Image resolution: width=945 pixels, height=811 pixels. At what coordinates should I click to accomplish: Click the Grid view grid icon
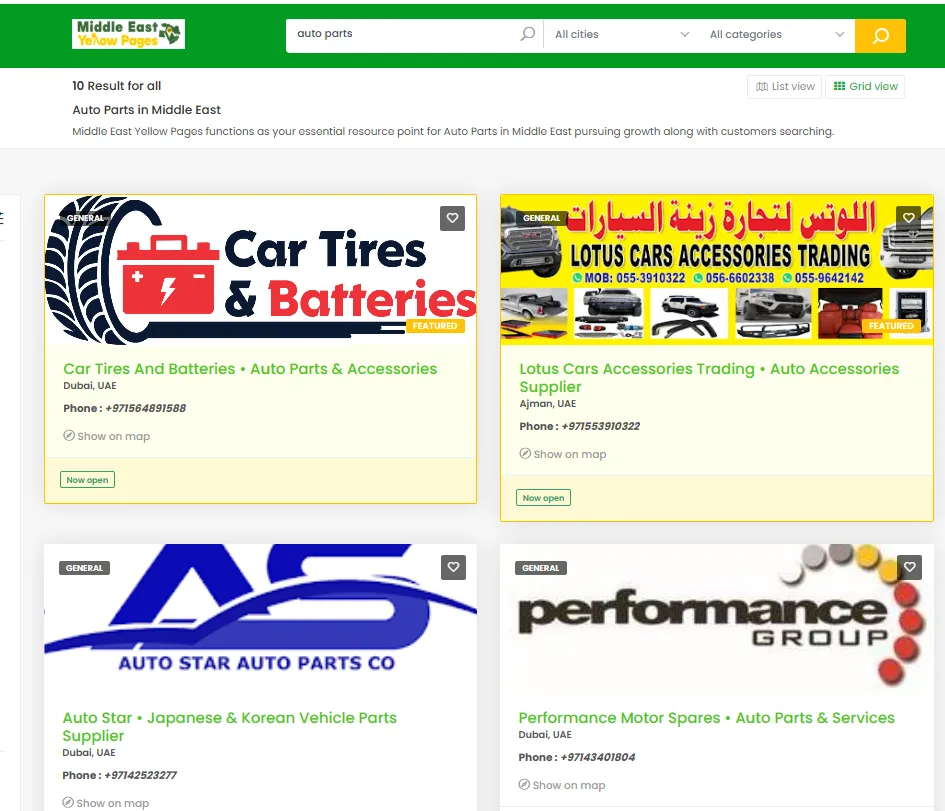click(840, 86)
